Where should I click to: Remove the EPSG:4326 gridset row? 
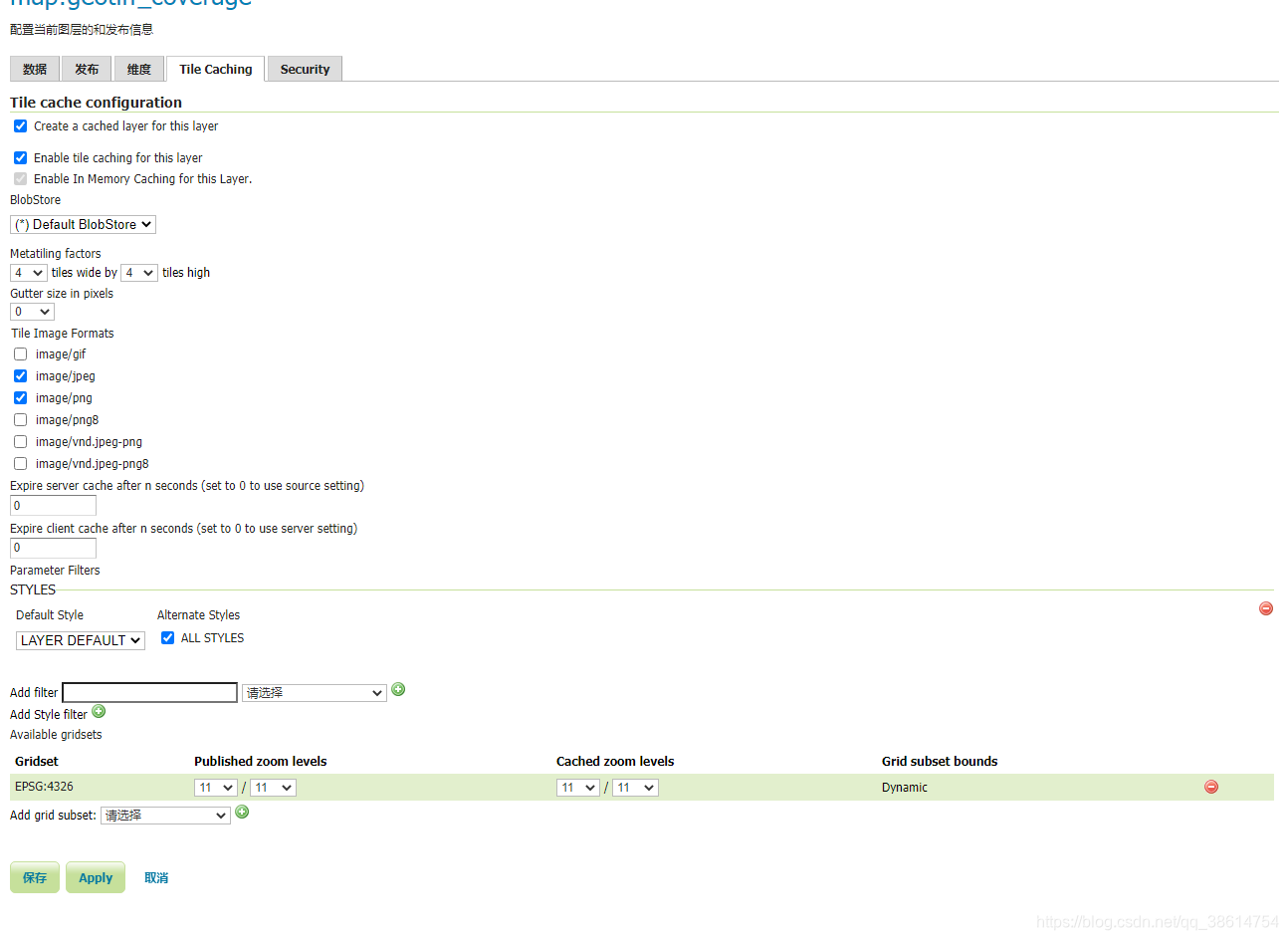pyautogui.click(x=1211, y=787)
